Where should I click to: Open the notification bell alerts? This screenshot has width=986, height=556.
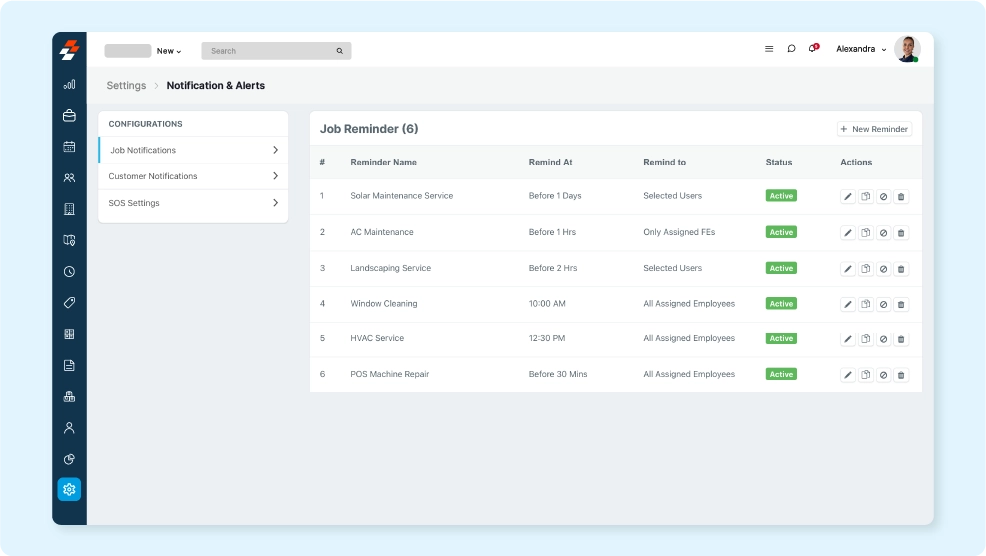[x=813, y=49]
